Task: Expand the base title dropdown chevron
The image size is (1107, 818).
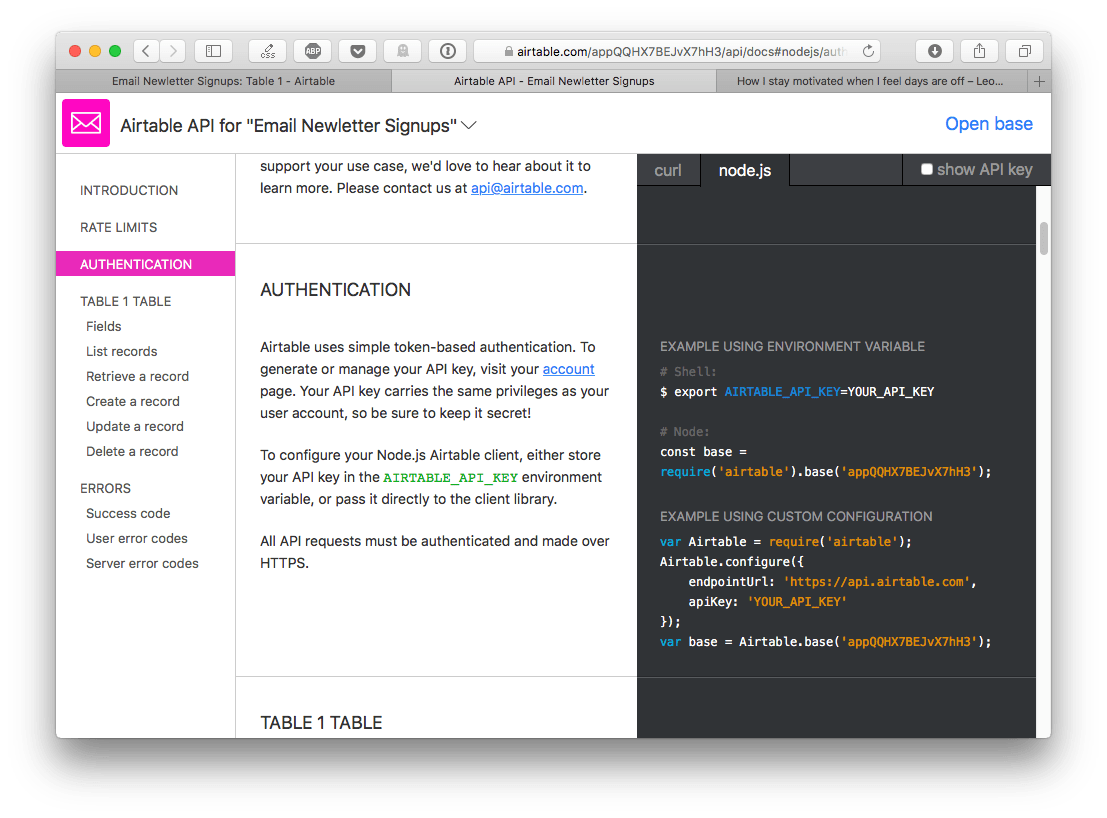Action: [469, 126]
